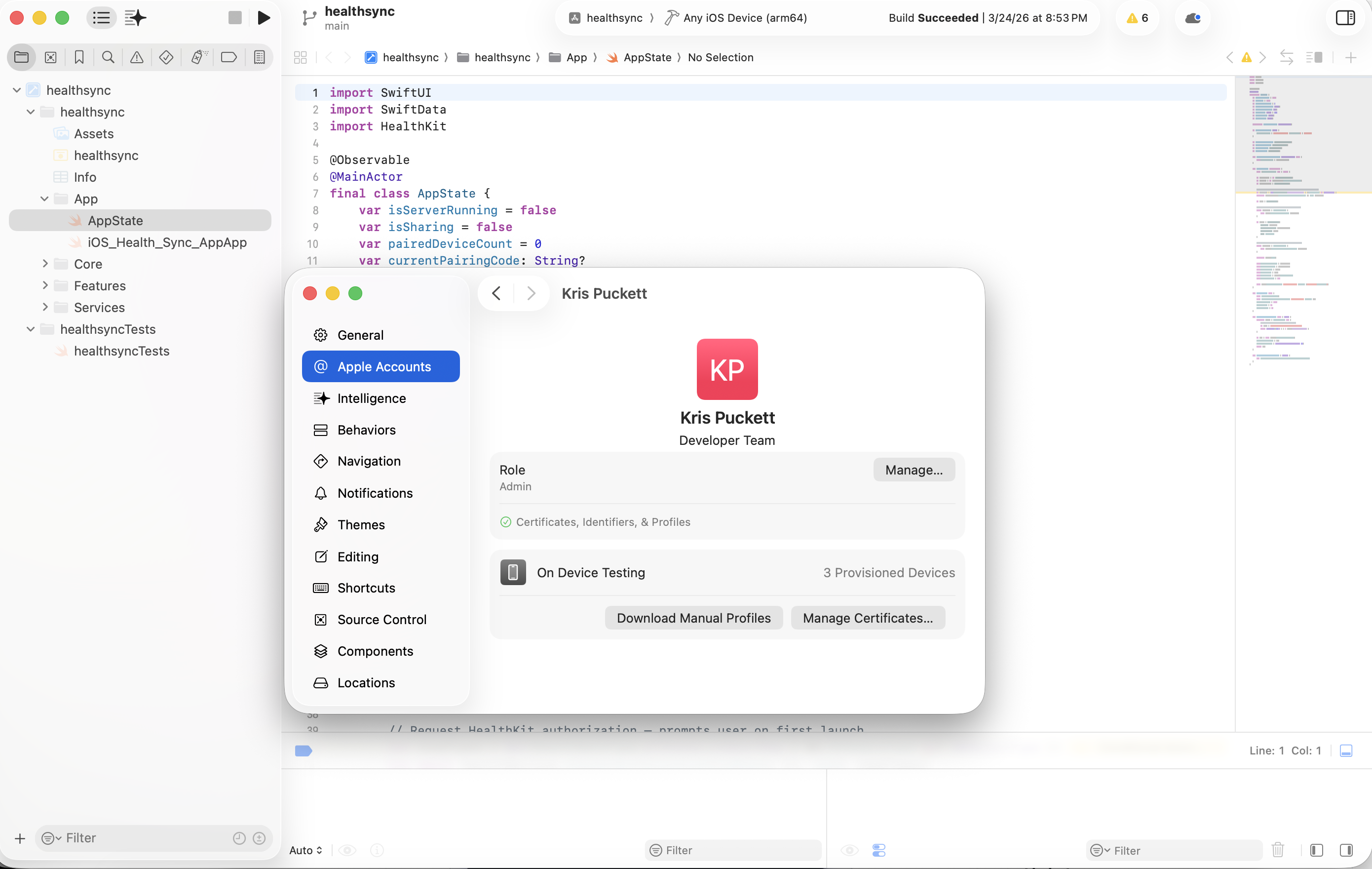The height and width of the screenshot is (869, 1372).
Task: Collapse the healthsync folder group
Action: coord(31,112)
